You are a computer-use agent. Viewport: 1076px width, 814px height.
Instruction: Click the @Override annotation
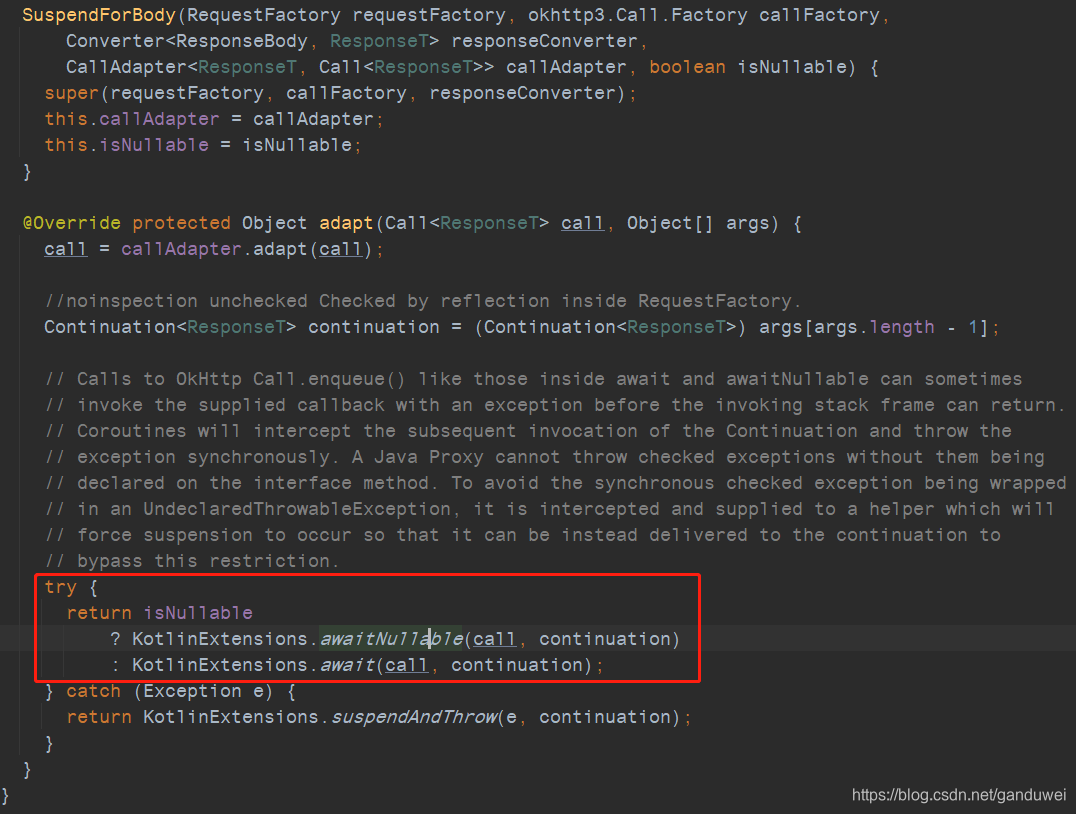coord(71,223)
